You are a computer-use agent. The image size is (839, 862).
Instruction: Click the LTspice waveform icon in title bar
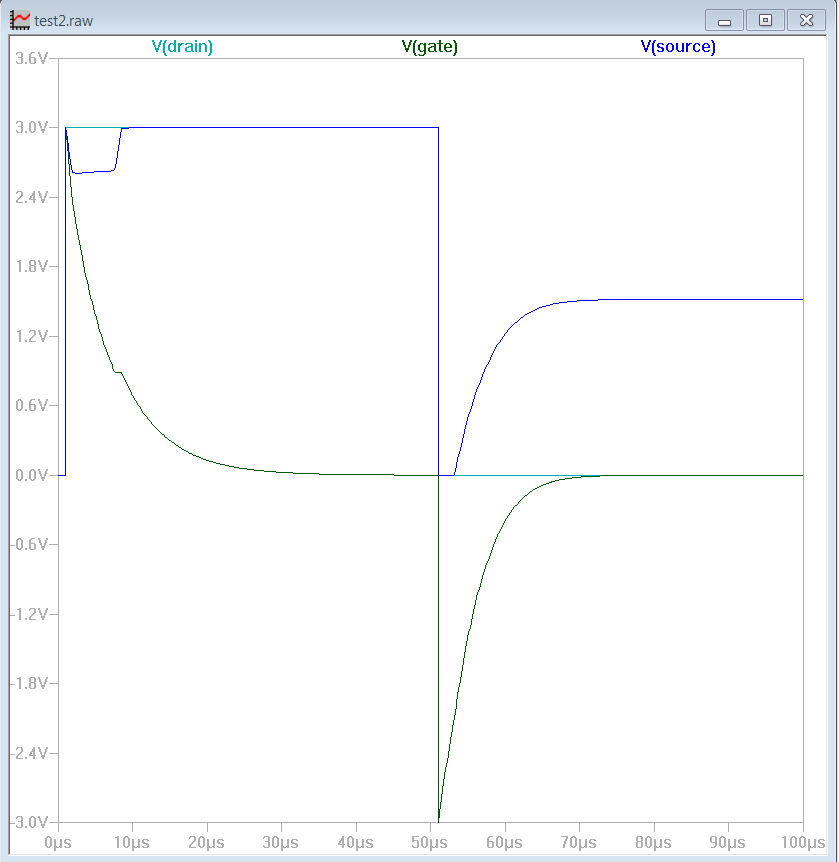pyautogui.click(x=20, y=20)
